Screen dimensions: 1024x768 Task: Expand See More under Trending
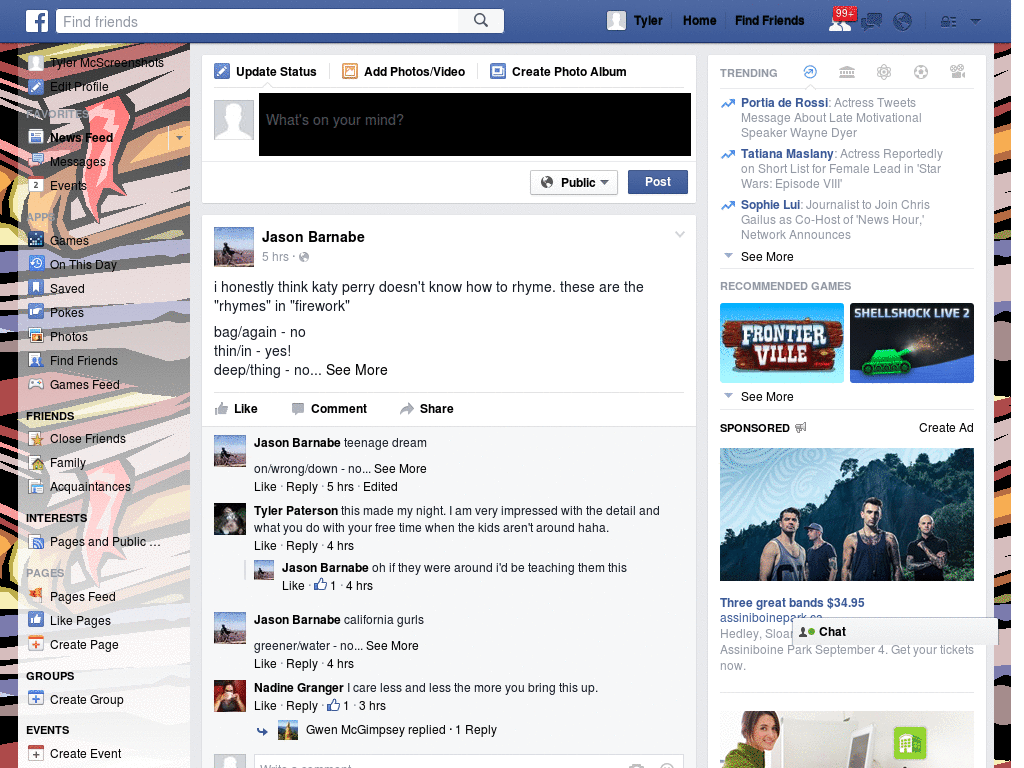[767, 257]
